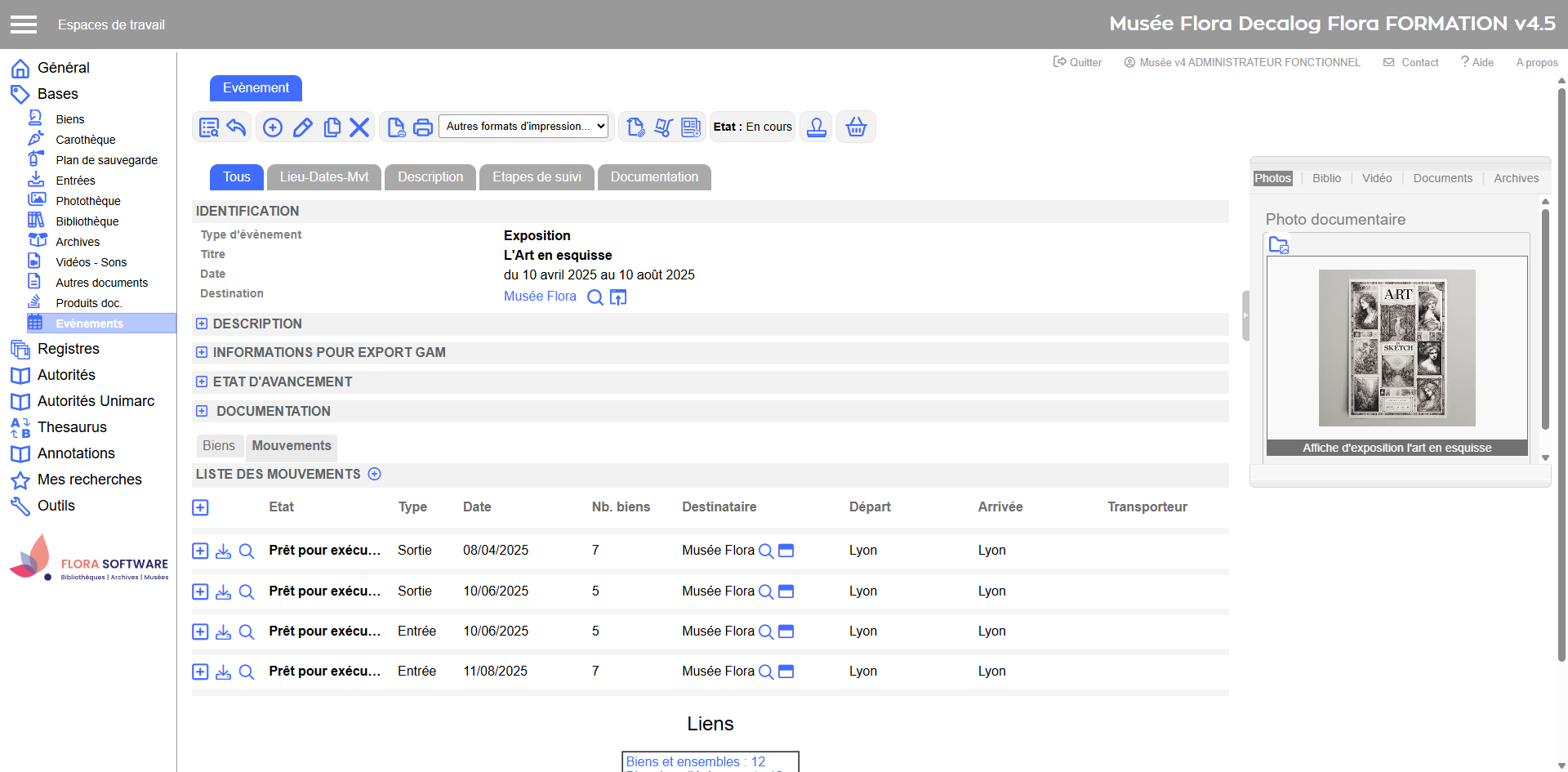Expand the ETAT D'AVANCEMENT section
Screen dimensions: 1568x772
pos(202,382)
